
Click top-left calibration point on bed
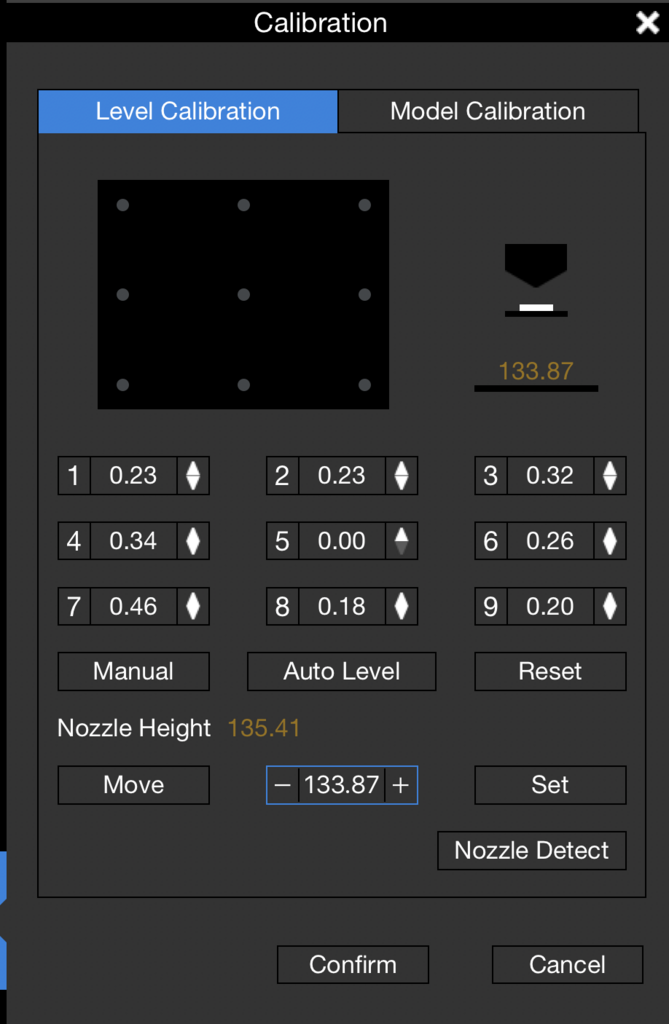point(122,205)
